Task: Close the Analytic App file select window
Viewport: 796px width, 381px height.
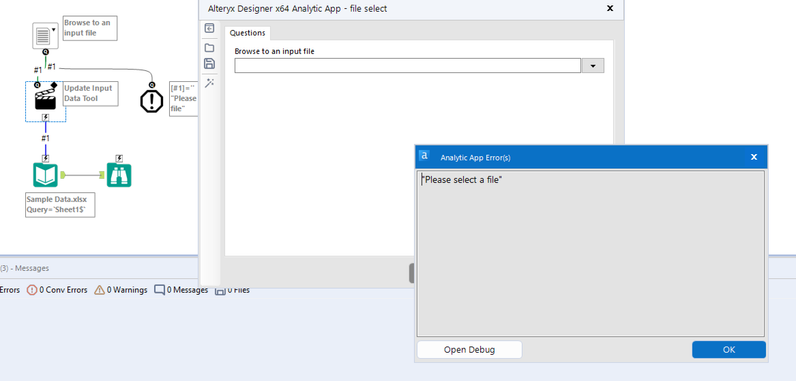Action: click(x=610, y=9)
